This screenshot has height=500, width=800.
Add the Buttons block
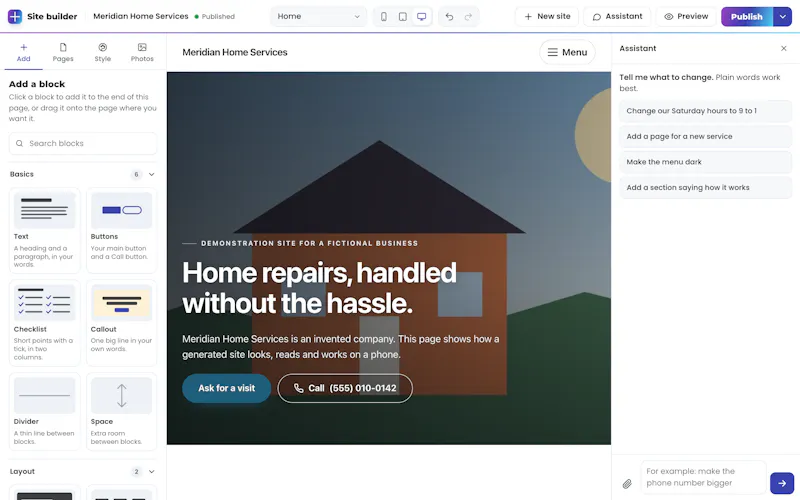(x=121, y=230)
